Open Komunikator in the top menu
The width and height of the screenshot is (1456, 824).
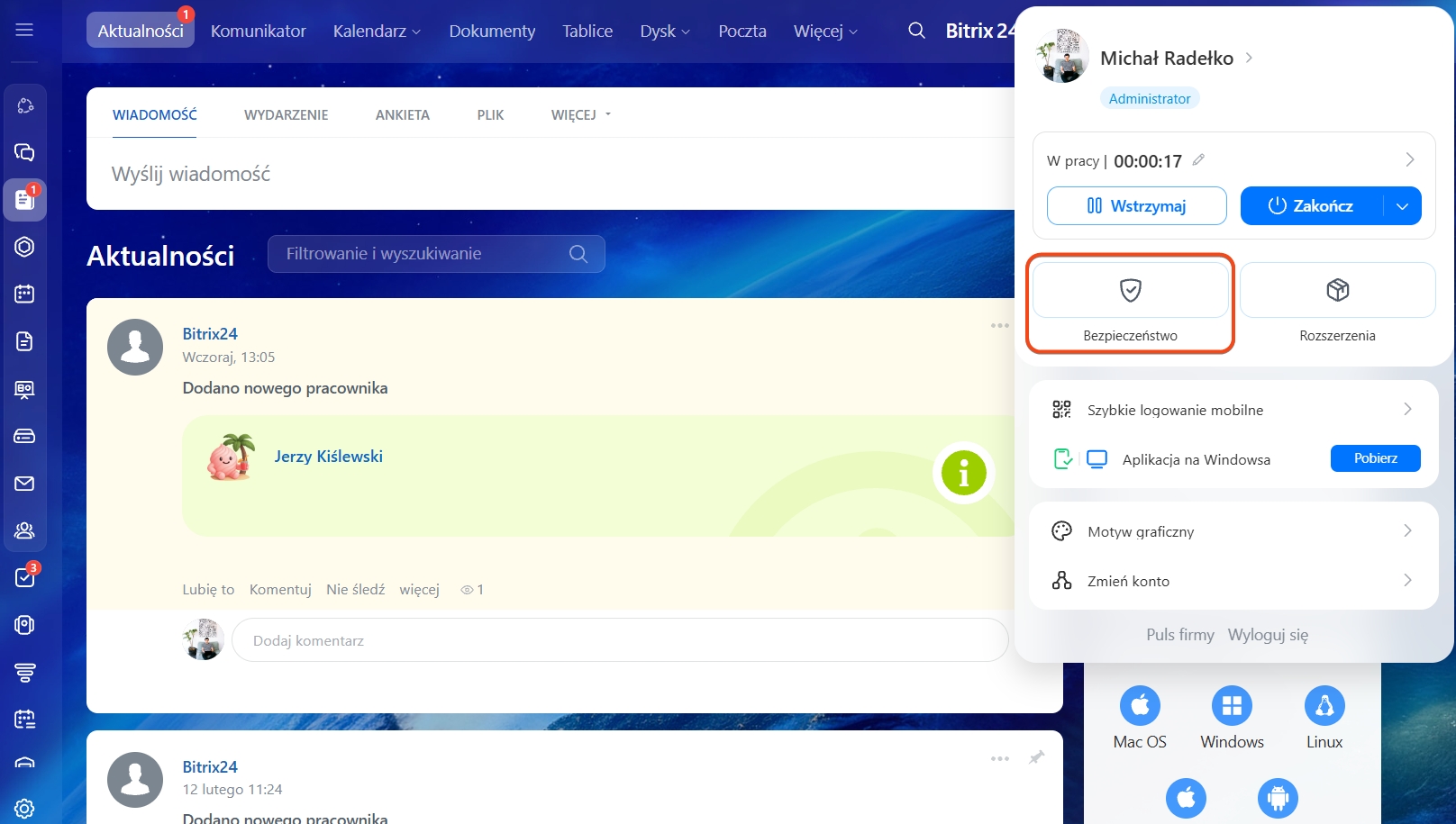pos(258,31)
